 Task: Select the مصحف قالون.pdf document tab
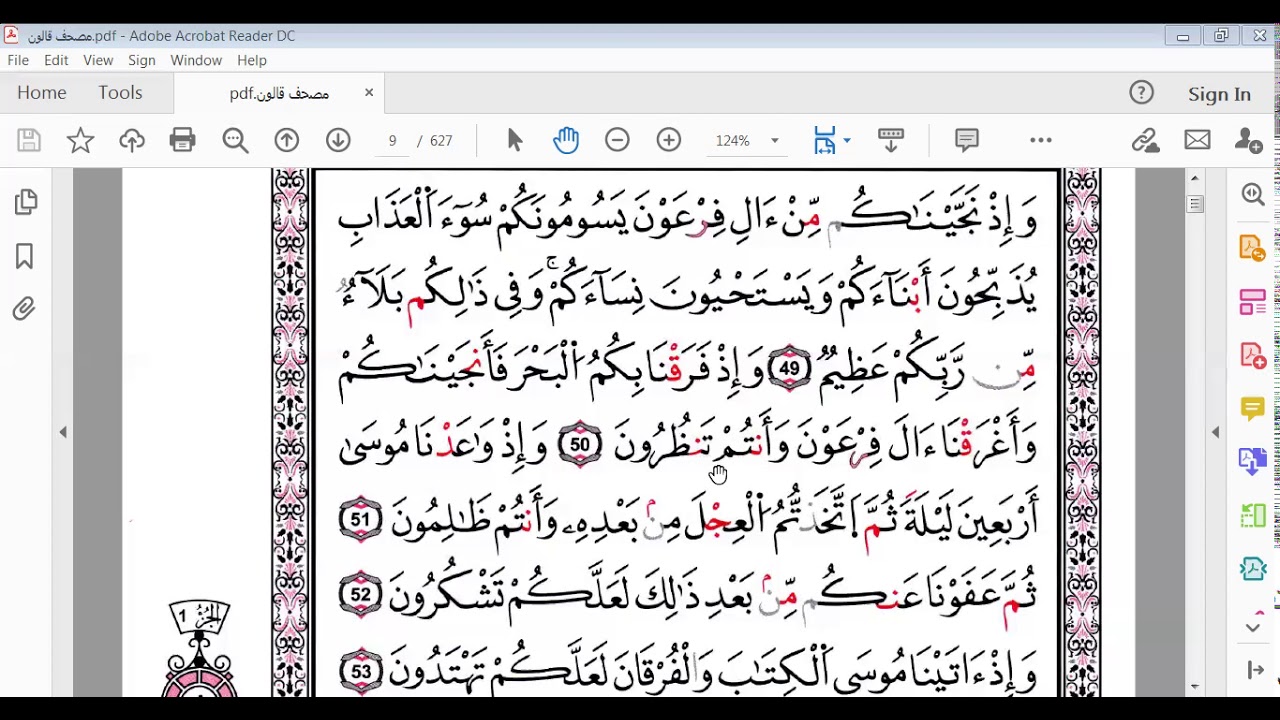(x=279, y=93)
